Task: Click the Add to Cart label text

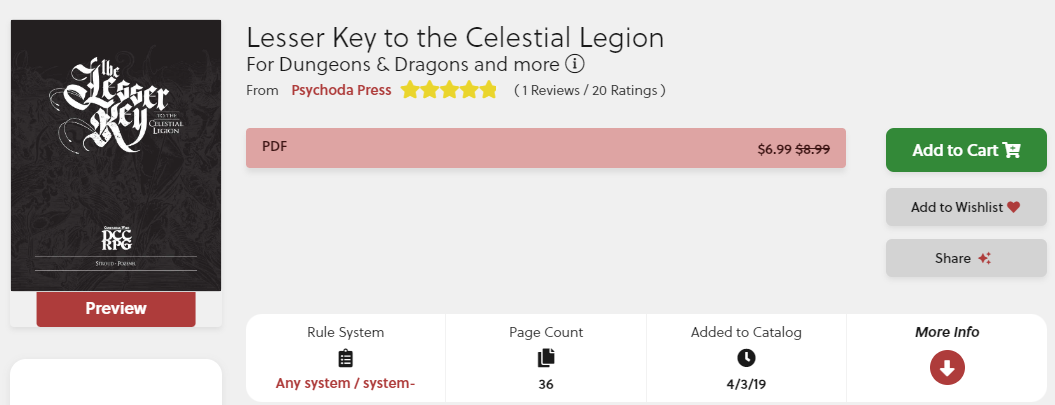Action: [955, 150]
